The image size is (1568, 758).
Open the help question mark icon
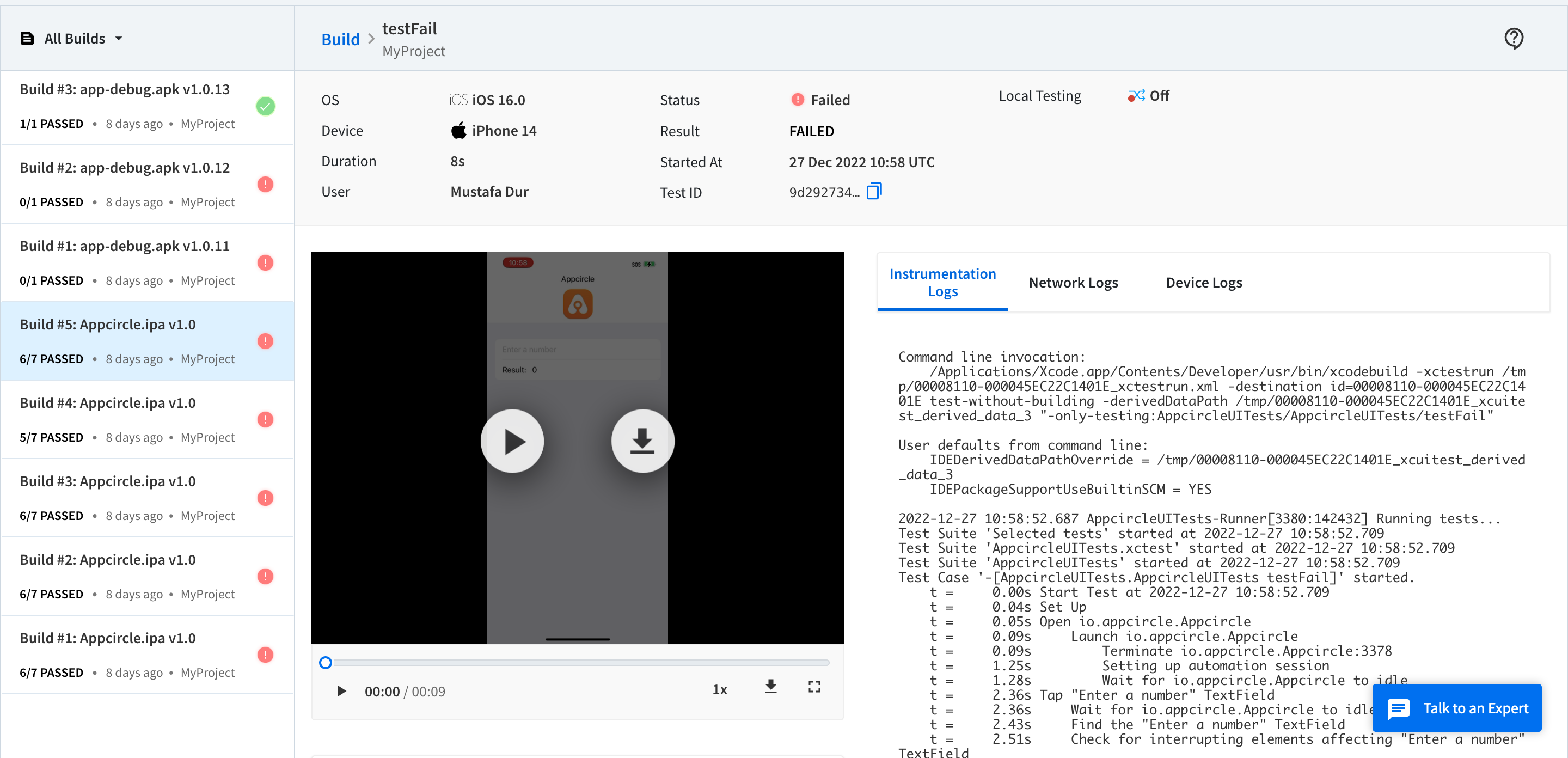1513,38
